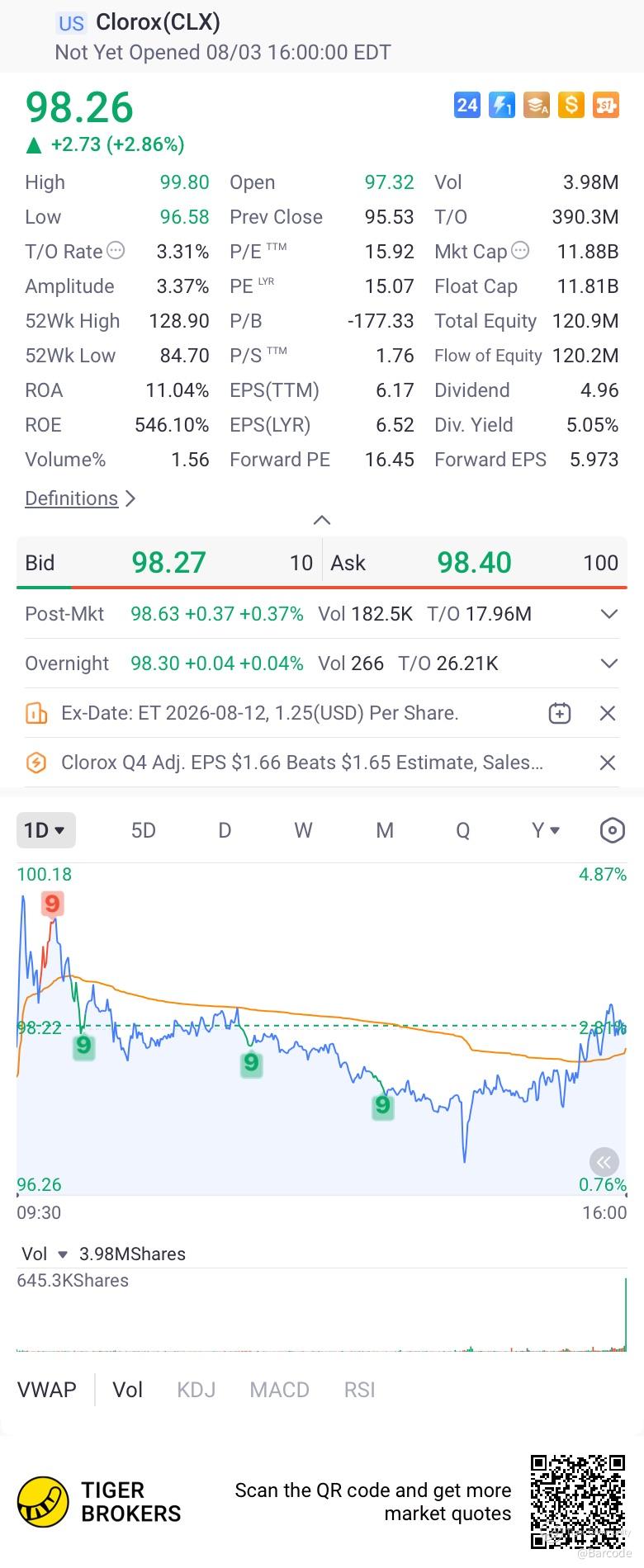
Task: Tap the first green 9 signal marker
Action: (83, 1047)
